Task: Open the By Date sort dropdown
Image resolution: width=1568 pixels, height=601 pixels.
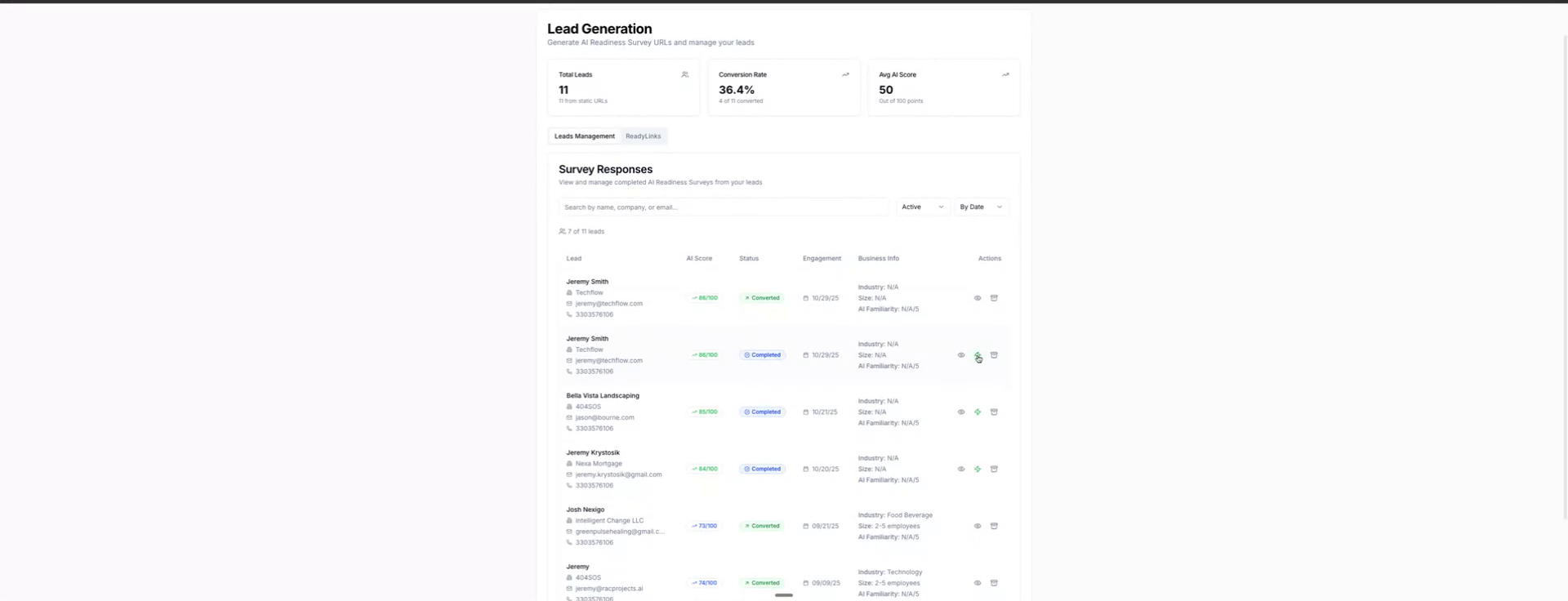Action: pyautogui.click(x=982, y=207)
